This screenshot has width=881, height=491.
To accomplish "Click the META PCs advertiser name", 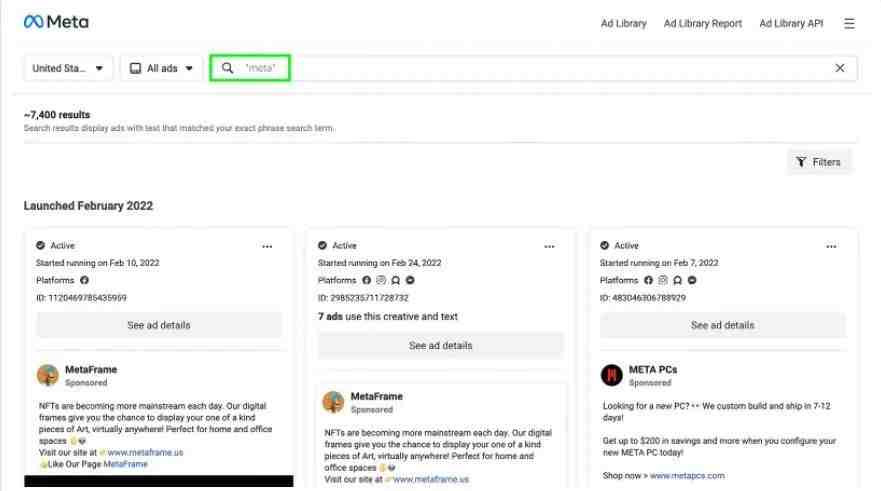I will click(653, 370).
